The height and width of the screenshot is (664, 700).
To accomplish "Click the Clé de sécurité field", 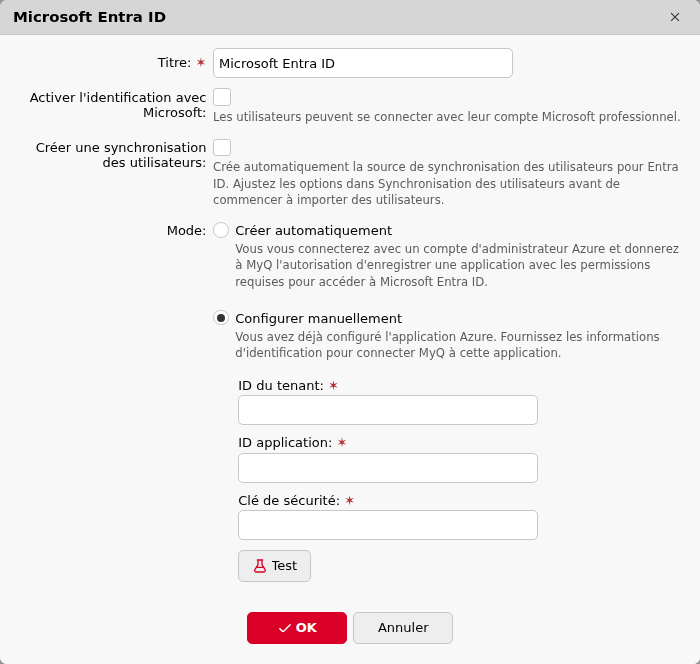I will point(388,525).
